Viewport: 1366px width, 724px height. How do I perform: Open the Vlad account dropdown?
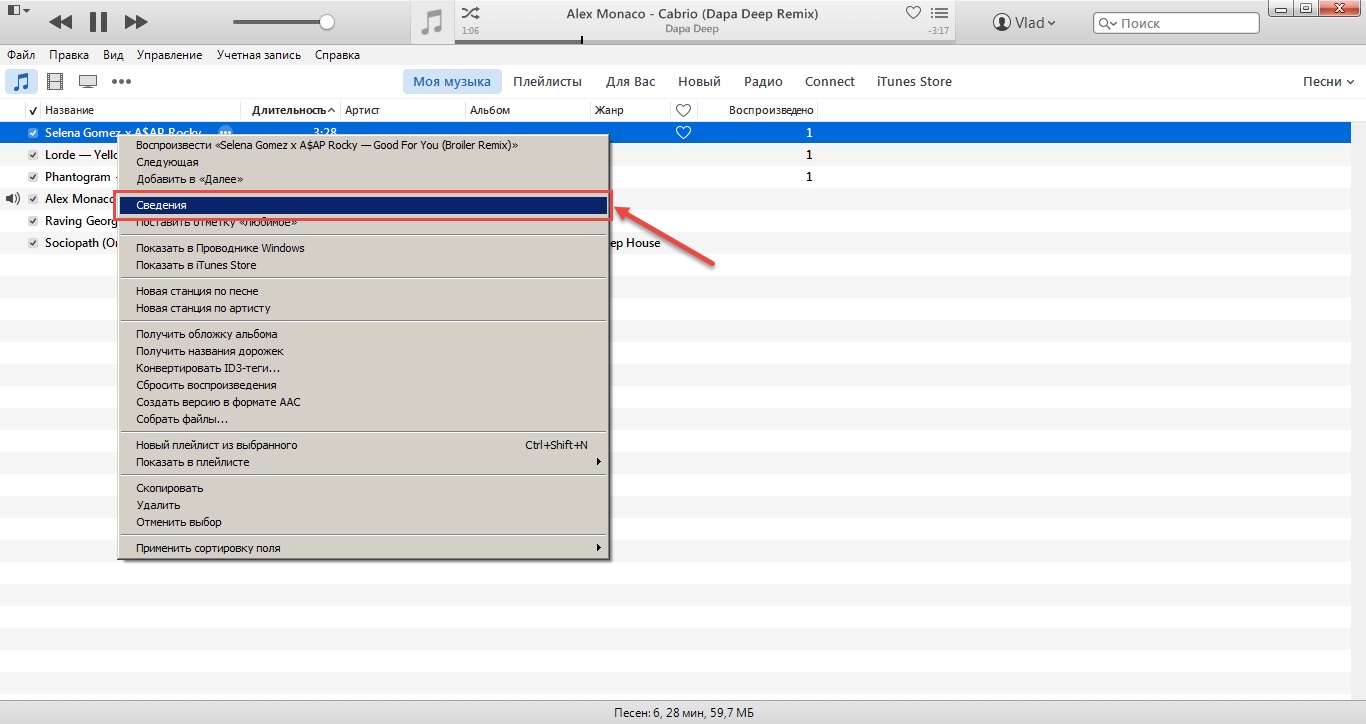point(1024,22)
